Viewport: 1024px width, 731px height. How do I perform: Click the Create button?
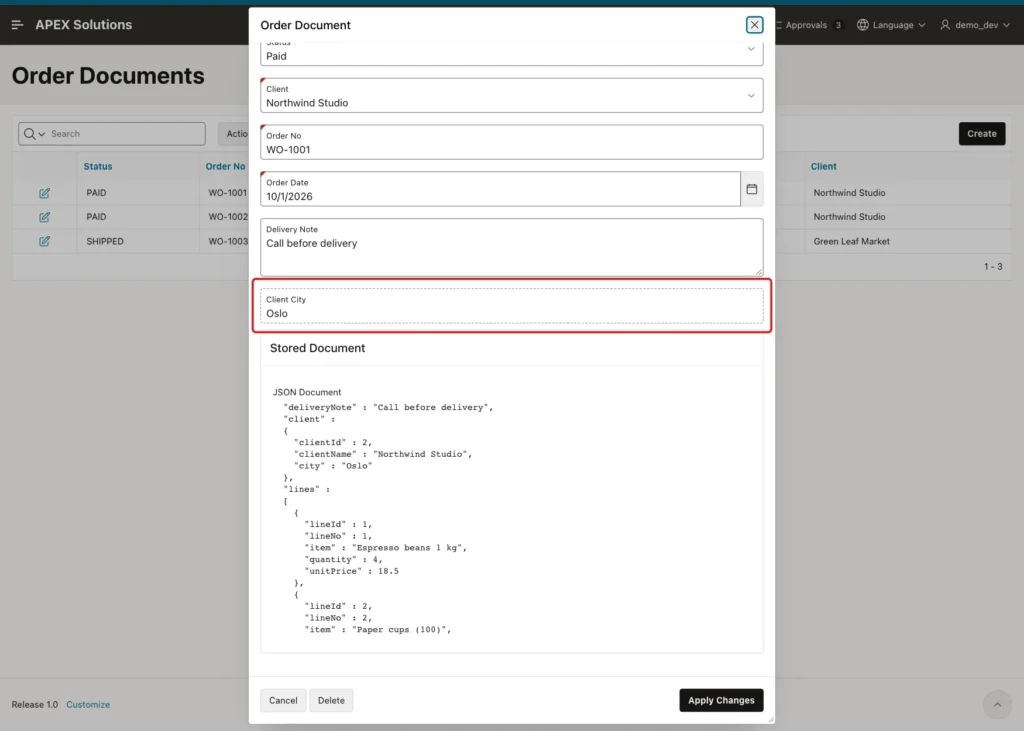(982, 133)
